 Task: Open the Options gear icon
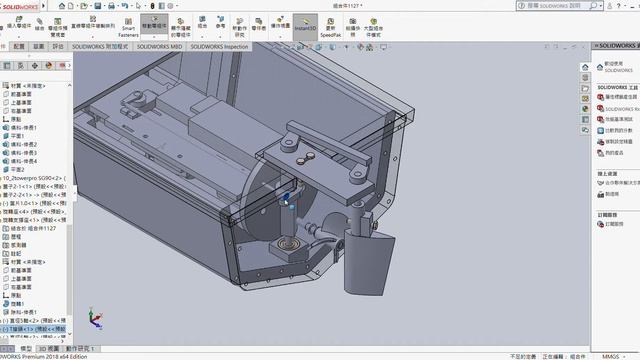pos(171,6)
